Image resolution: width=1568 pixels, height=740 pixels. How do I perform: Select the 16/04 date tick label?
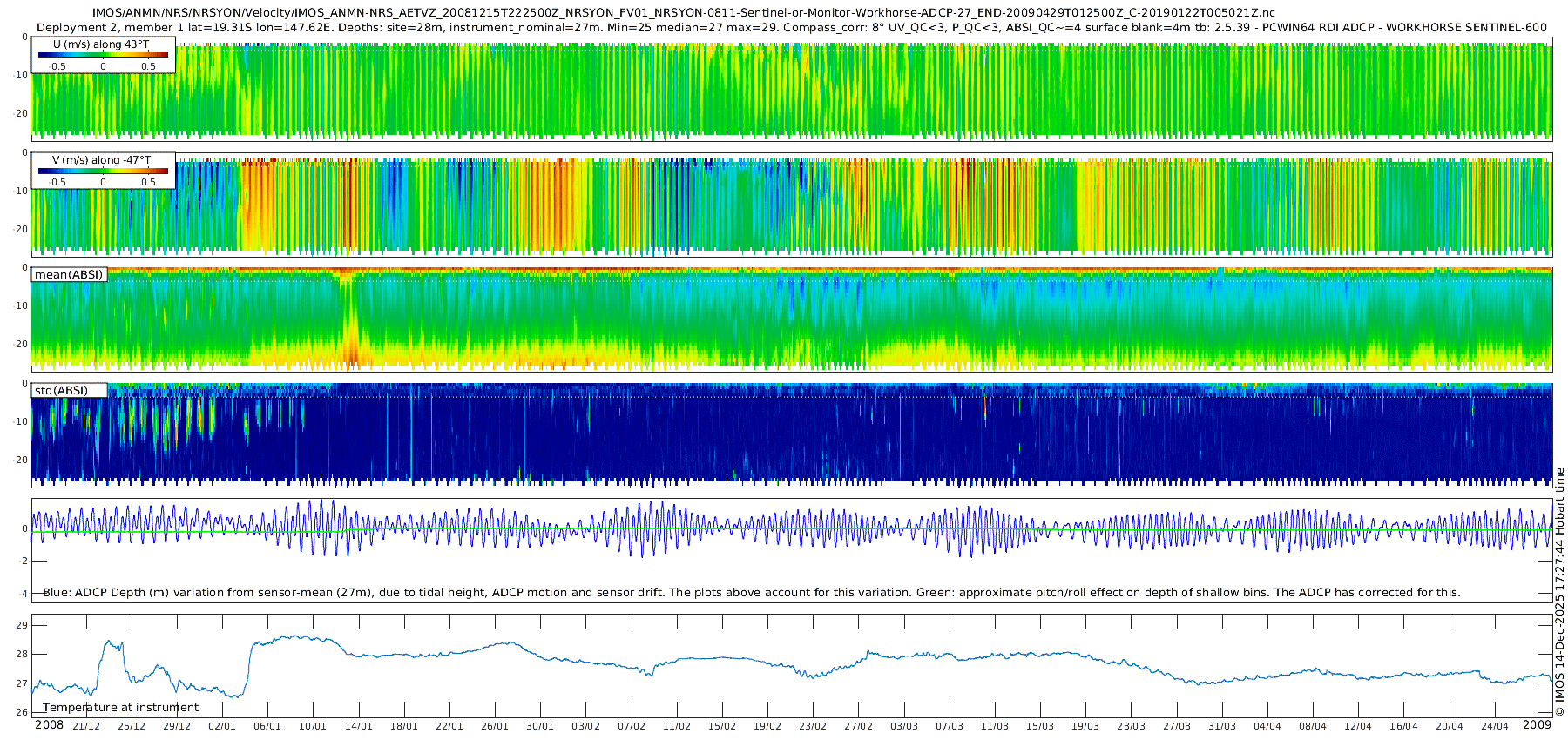[1403, 727]
